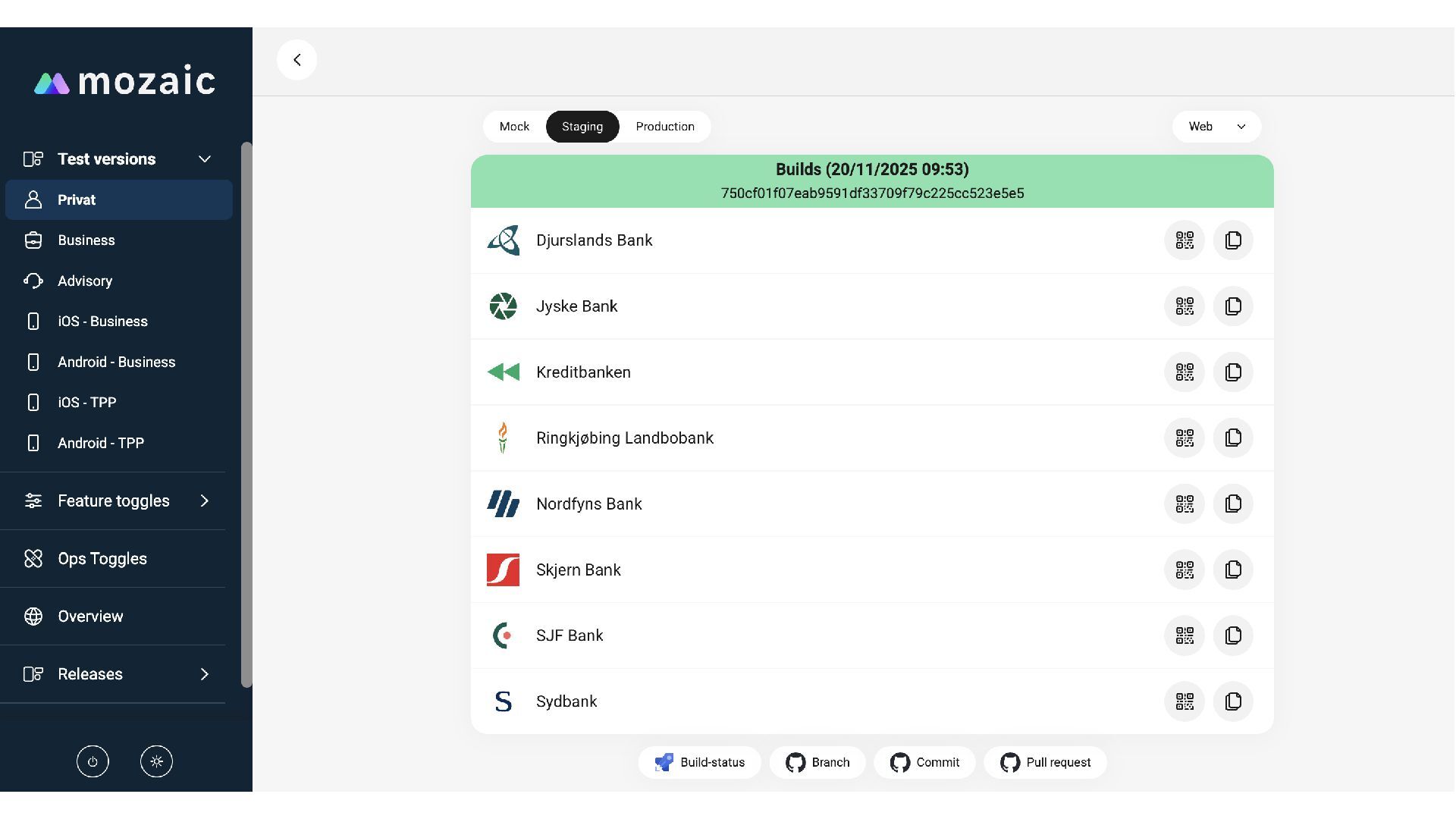The image size is (1456, 819).
Task: Copy link for Sydbank
Action: [x=1232, y=701]
